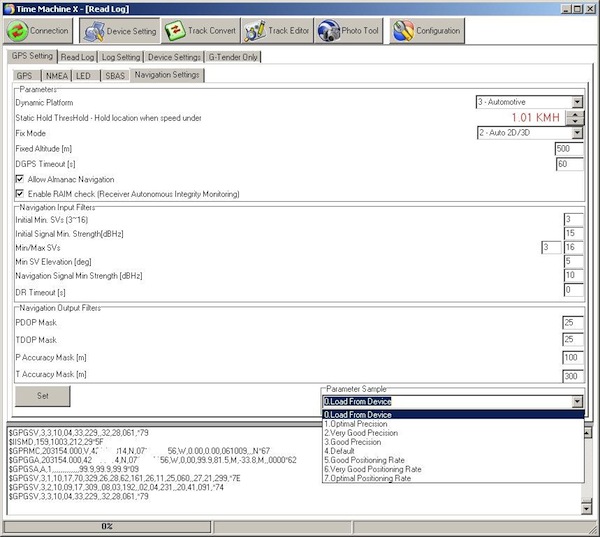Screen dimensions: 600x537
Task: Open the Log Setting tab
Action: [121, 57]
